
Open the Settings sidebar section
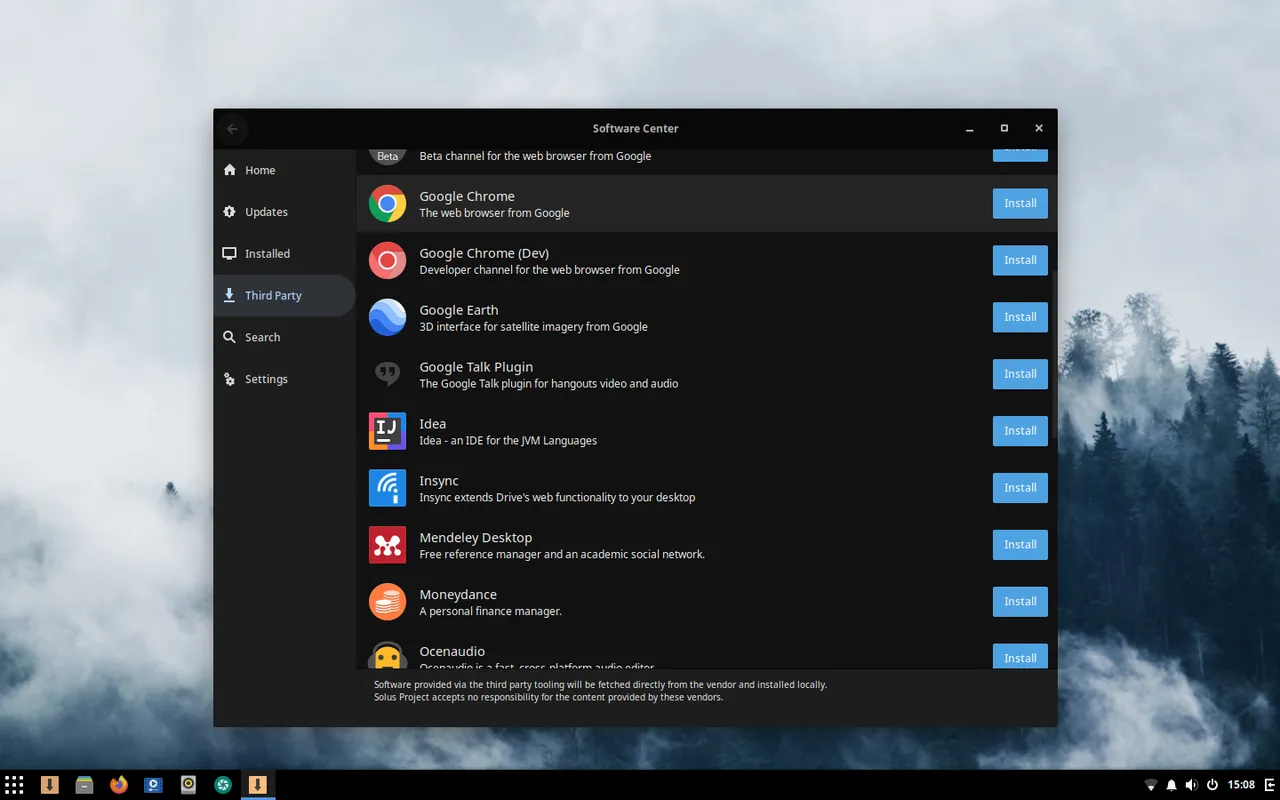tap(284, 380)
